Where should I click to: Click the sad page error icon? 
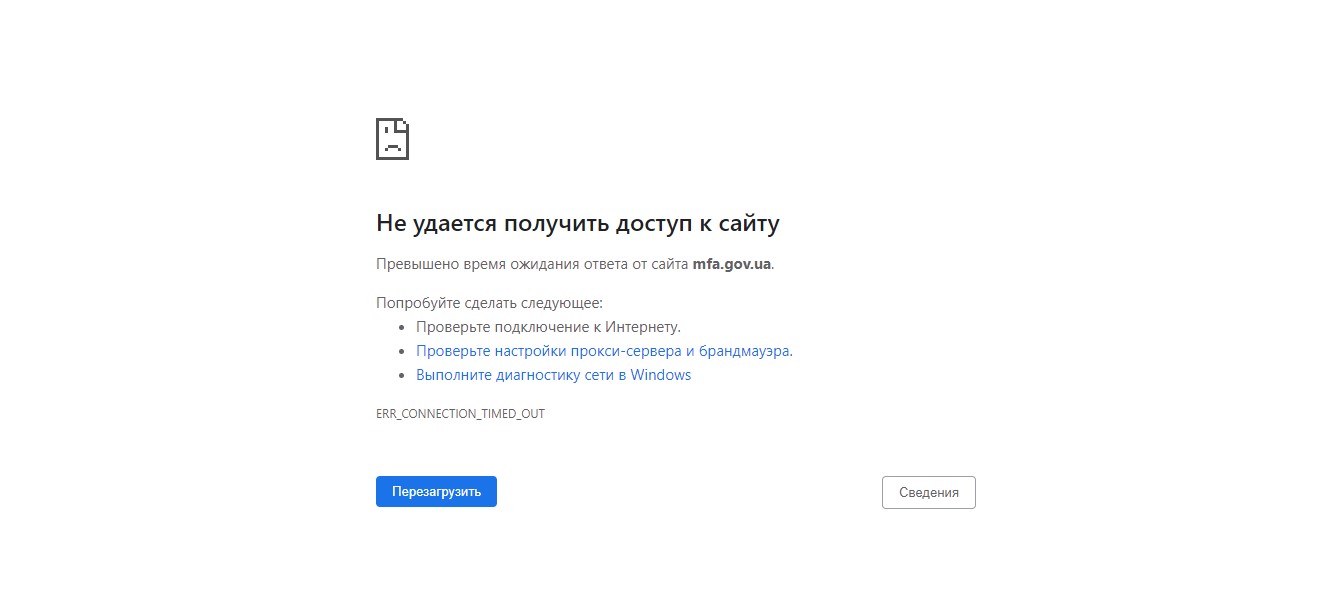(393, 139)
